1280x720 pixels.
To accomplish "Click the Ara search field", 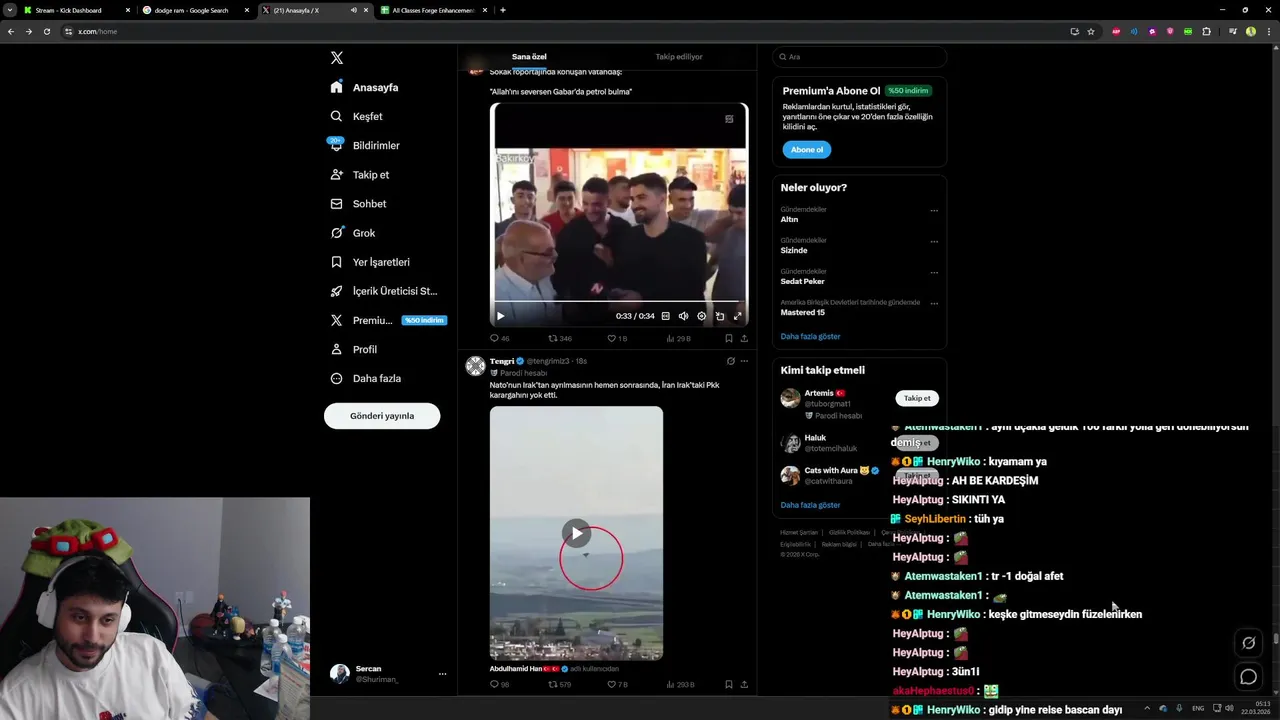I will tap(860, 57).
